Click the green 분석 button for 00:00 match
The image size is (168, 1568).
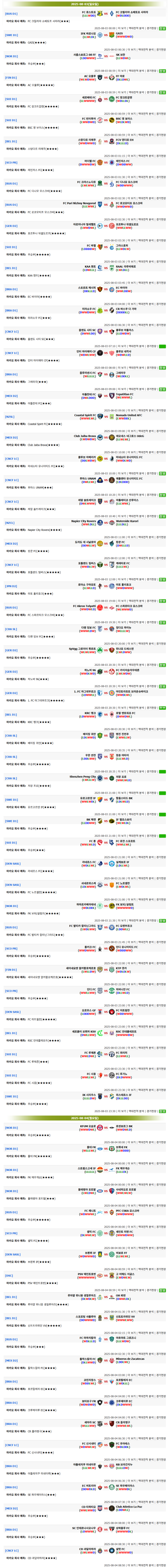(x=162, y=28)
